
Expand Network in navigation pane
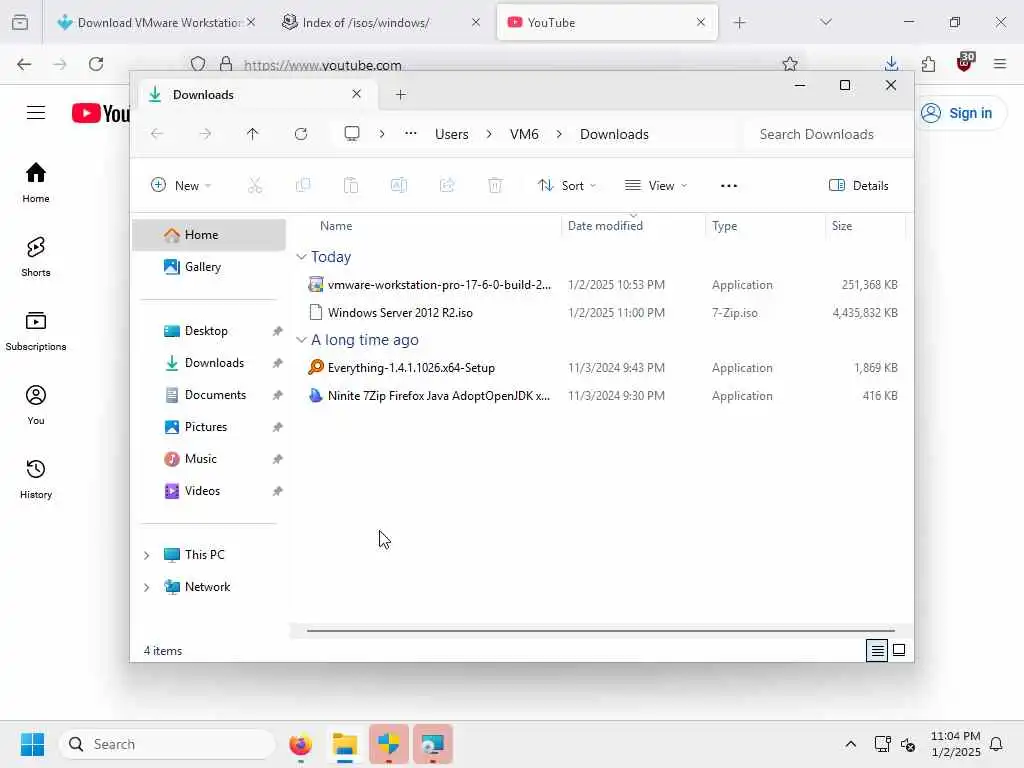pos(146,587)
